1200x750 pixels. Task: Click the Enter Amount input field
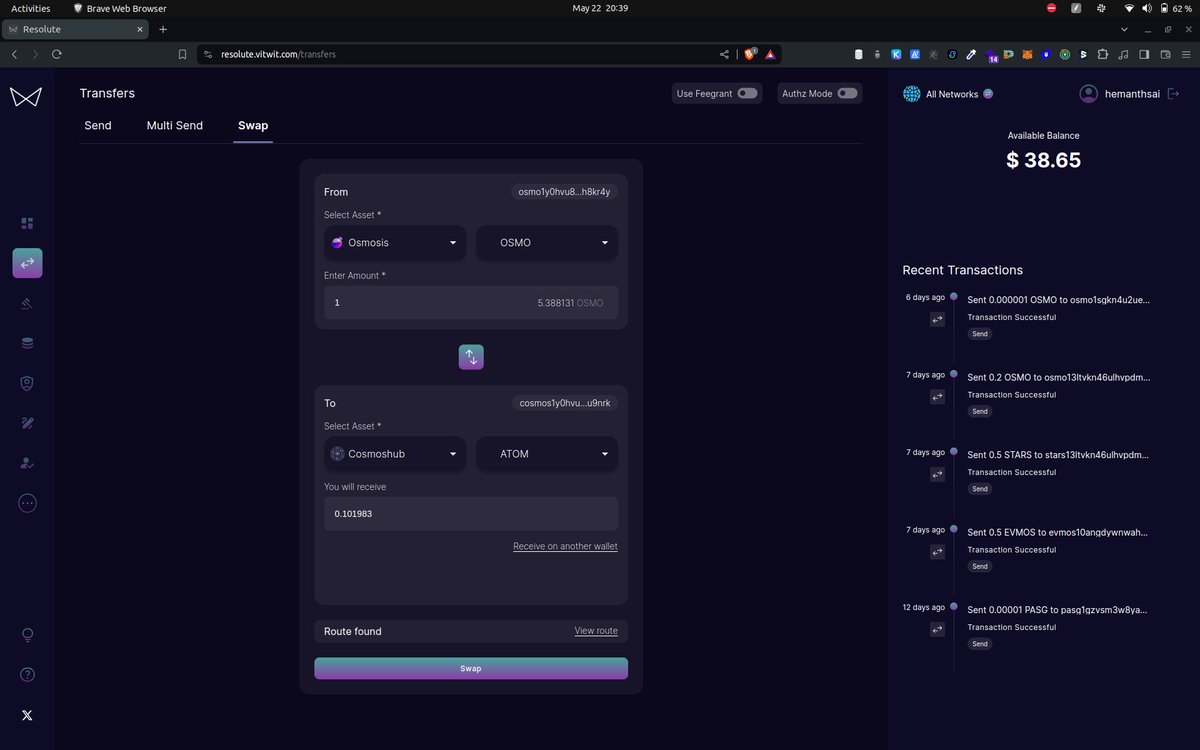pos(471,302)
